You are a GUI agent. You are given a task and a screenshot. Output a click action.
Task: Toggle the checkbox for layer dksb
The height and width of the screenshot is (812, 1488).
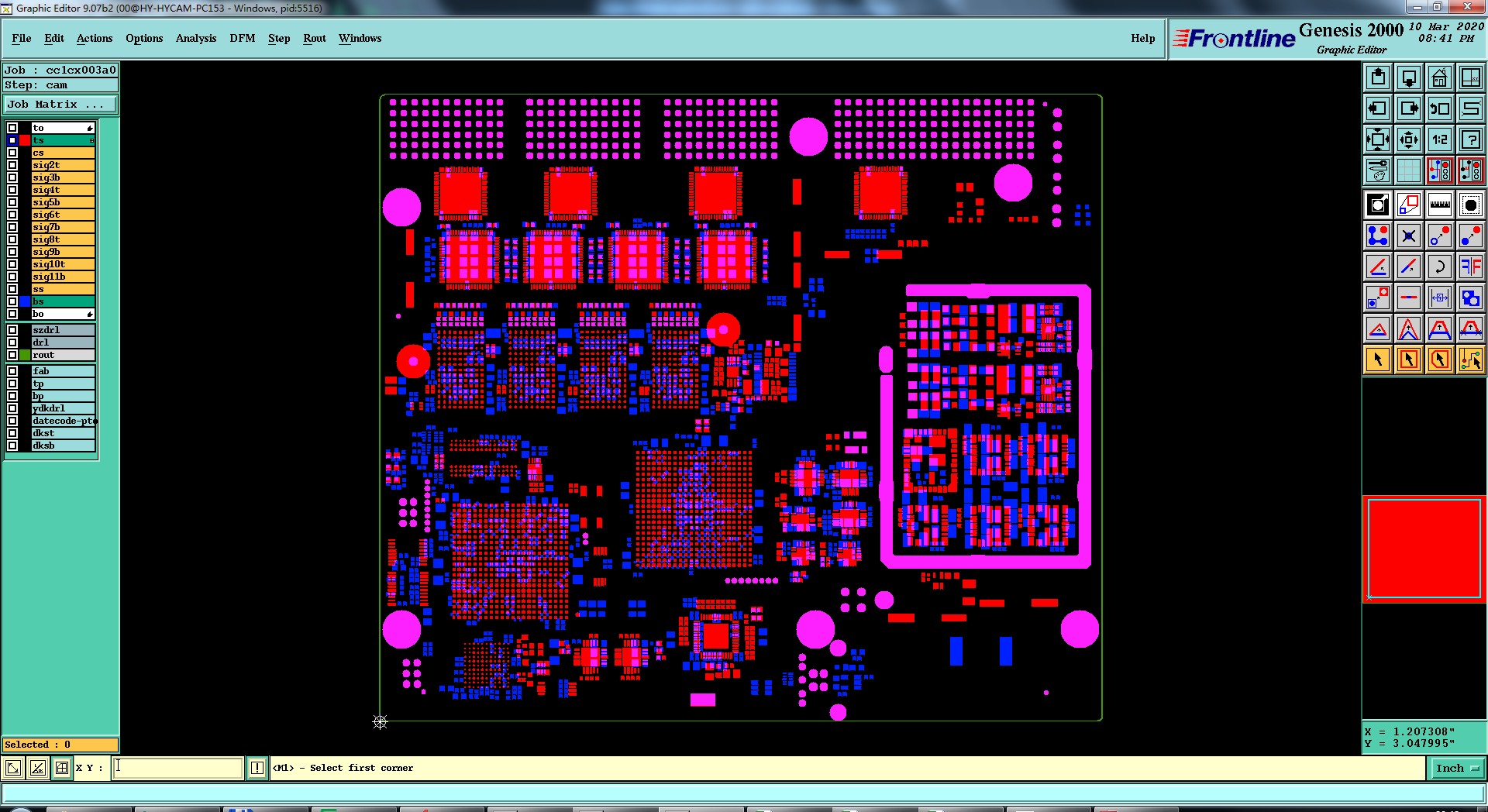12,446
